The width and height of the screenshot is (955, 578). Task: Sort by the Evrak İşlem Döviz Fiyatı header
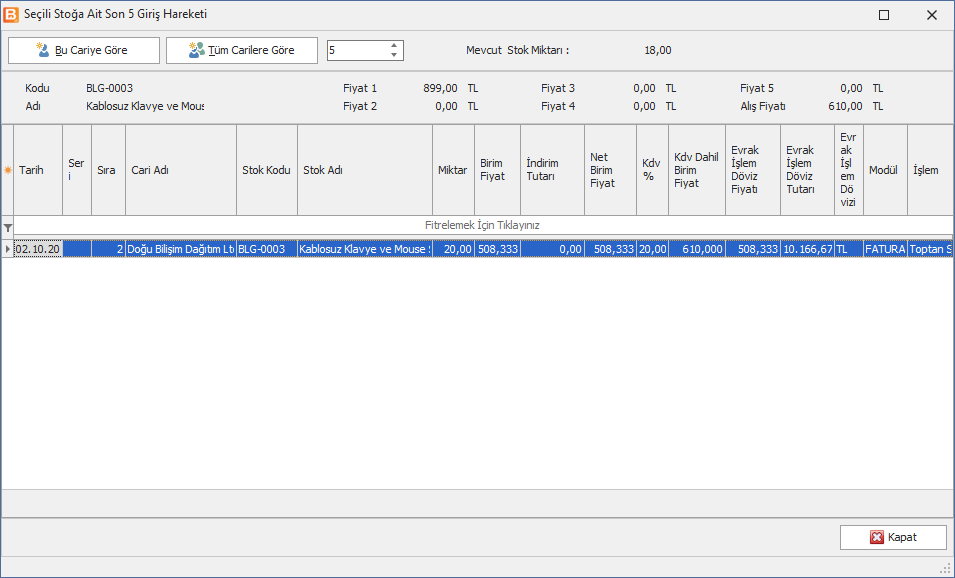pyautogui.click(x=753, y=170)
